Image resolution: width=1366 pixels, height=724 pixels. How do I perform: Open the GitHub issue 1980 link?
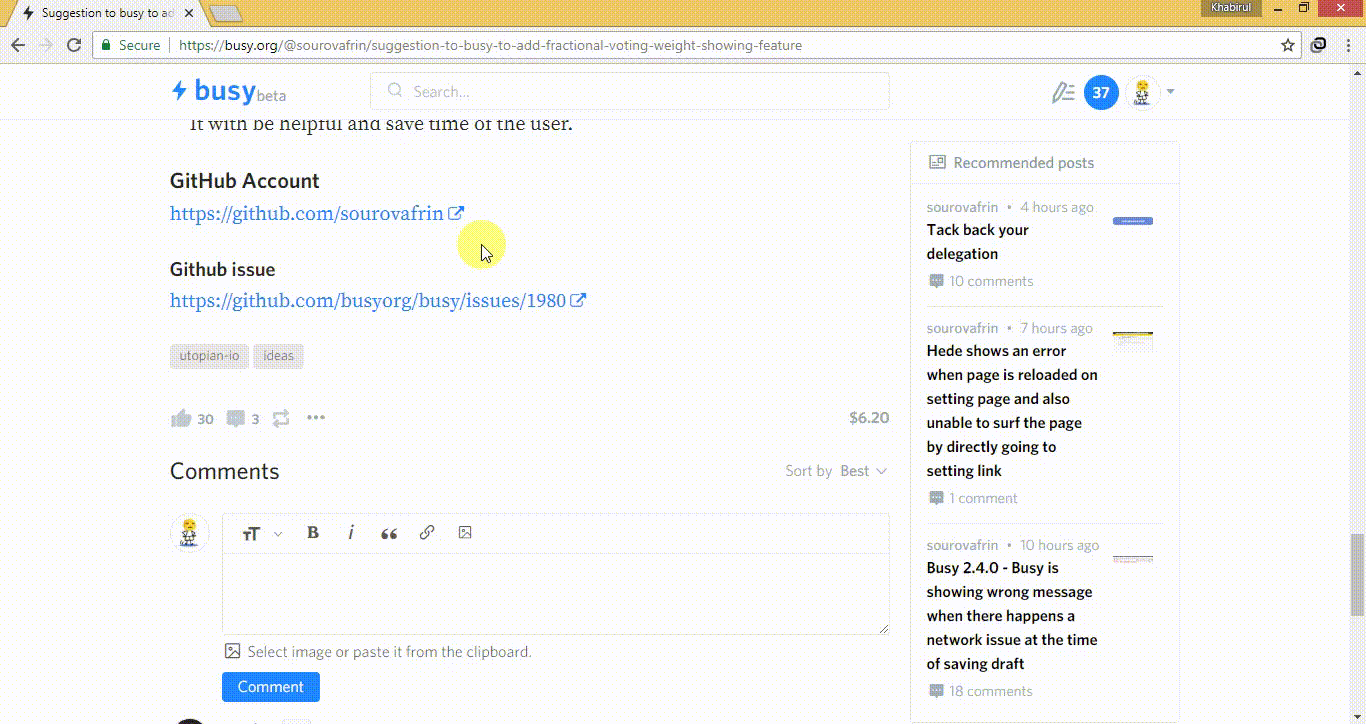[x=368, y=301]
